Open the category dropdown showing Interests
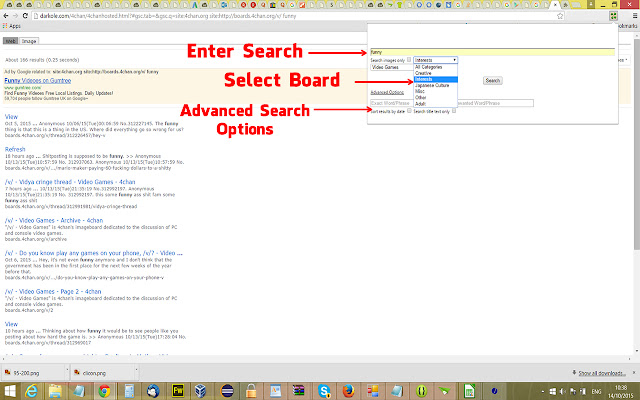Image resolution: width=640 pixels, height=400 pixels. pos(436,60)
